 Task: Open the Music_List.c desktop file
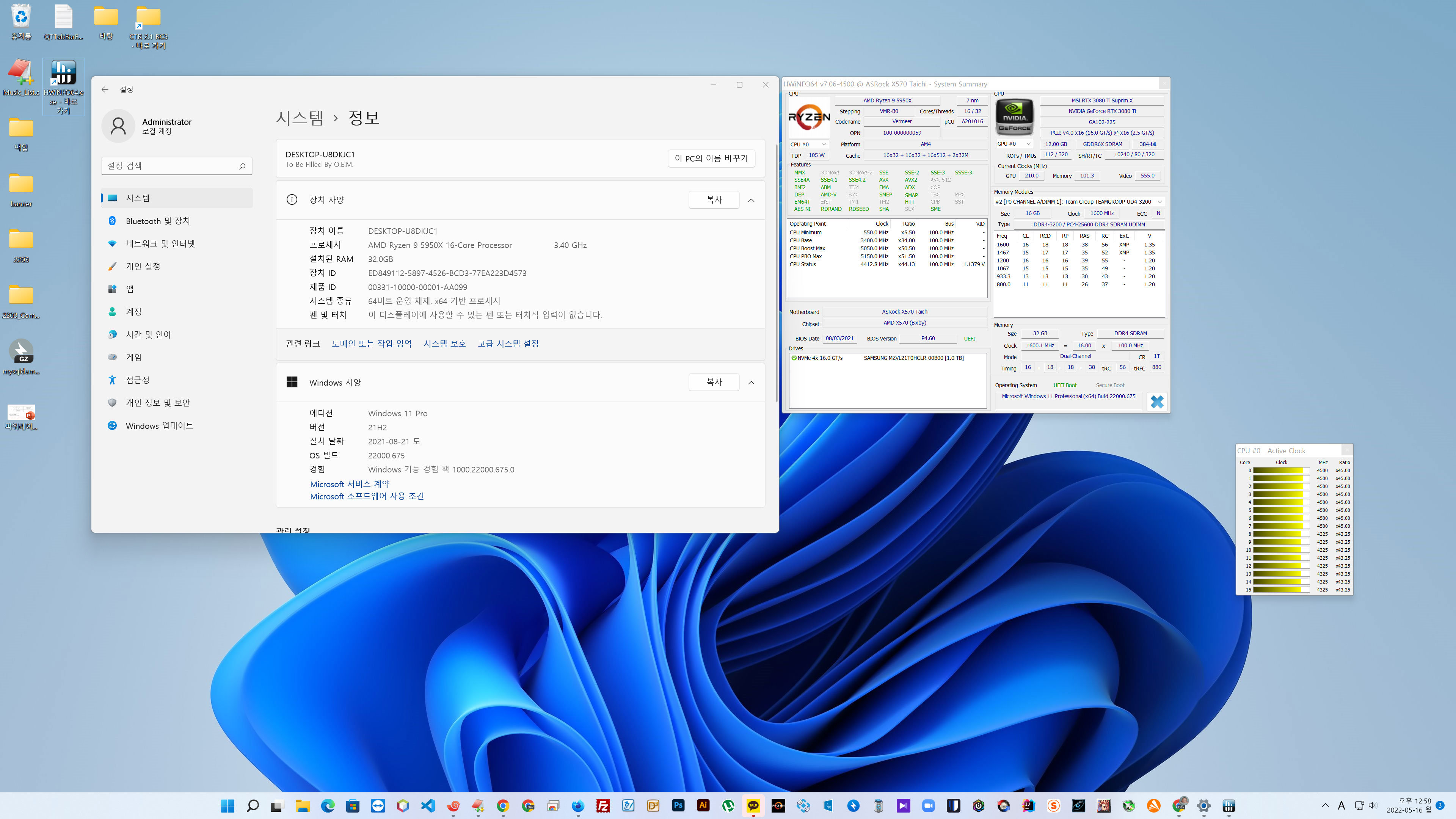tap(21, 78)
